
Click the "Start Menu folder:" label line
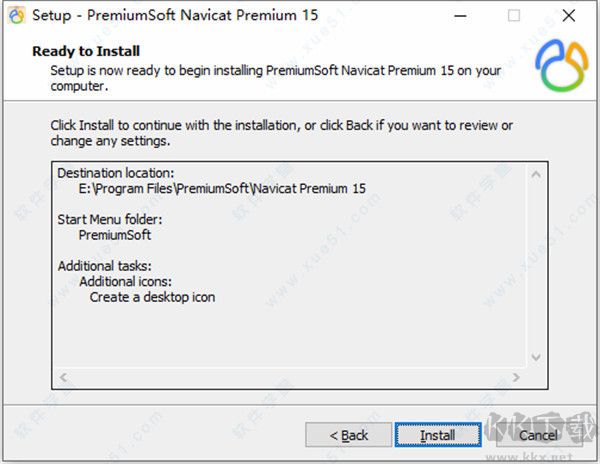click(x=110, y=219)
